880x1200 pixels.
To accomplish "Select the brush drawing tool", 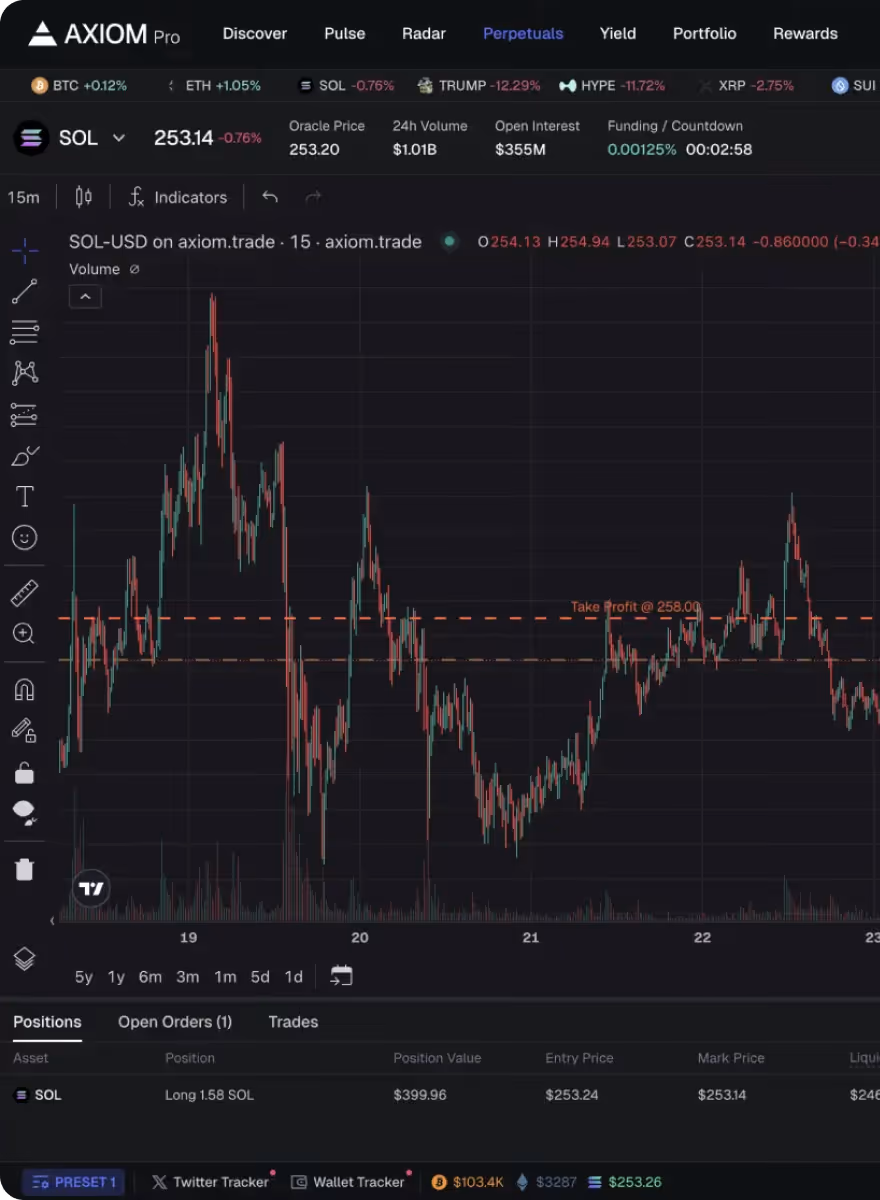I will (25, 456).
